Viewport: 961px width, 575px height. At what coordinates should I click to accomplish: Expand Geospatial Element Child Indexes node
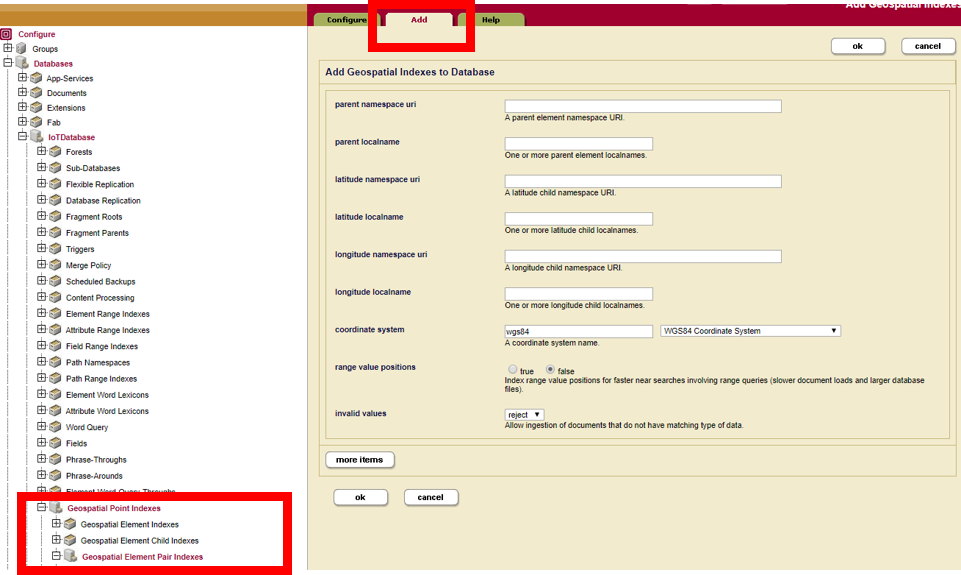56,539
